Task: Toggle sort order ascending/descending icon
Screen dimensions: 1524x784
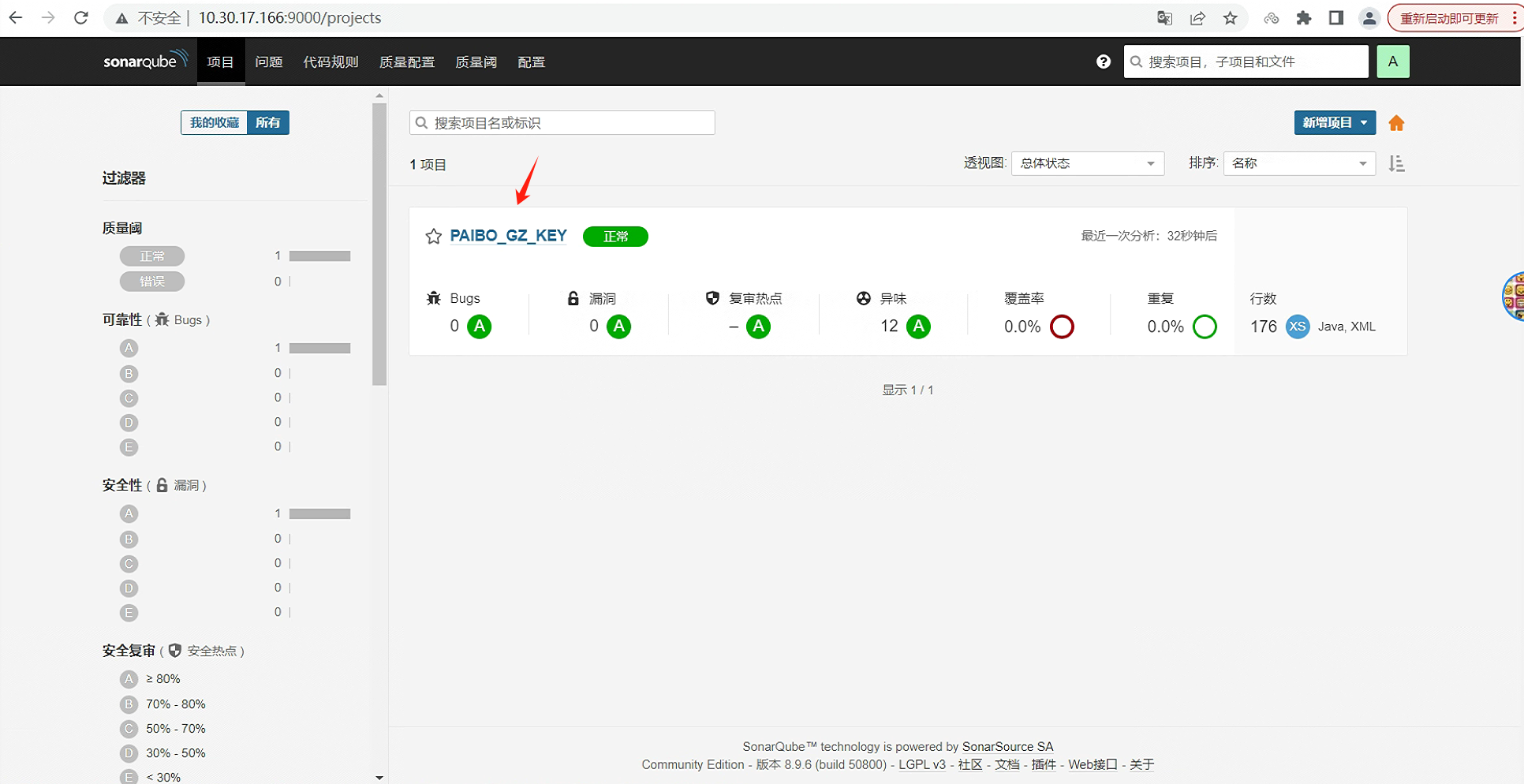Action: [x=1396, y=163]
